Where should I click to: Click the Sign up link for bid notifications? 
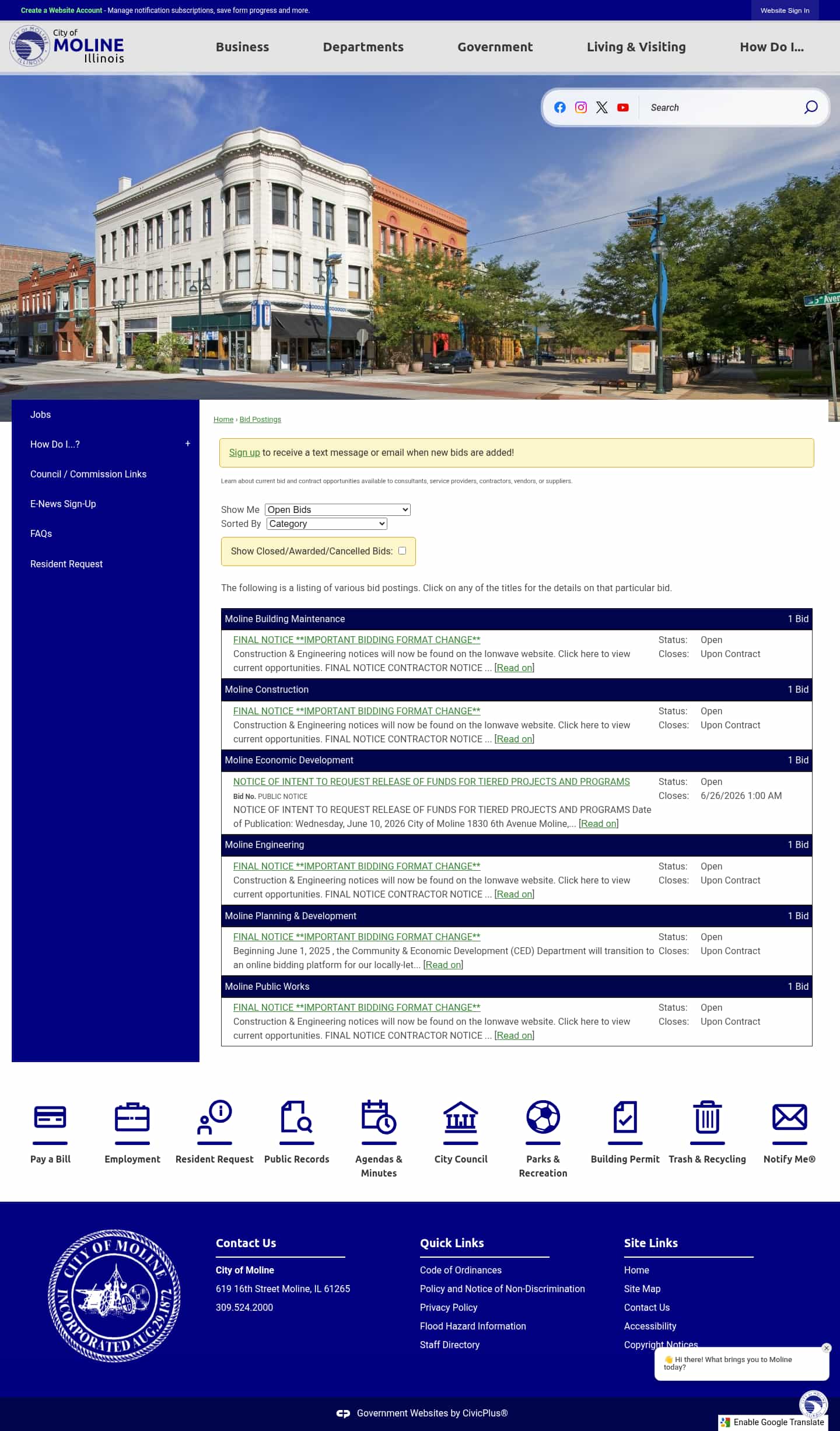pyautogui.click(x=244, y=452)
